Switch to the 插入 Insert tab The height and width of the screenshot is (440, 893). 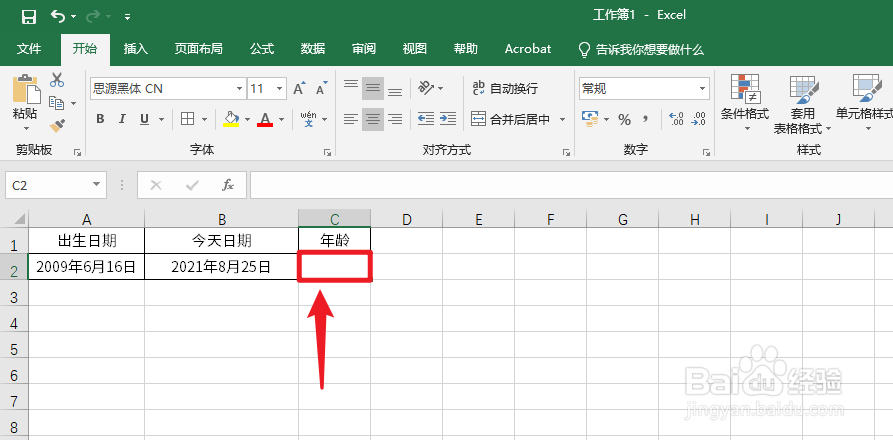(136, 49)
